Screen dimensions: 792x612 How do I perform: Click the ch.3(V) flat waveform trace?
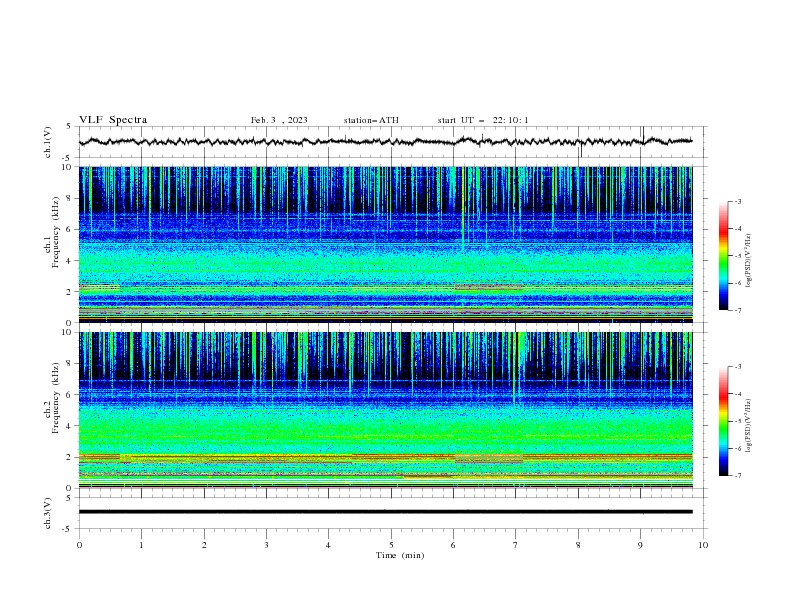pyautogui.click(x=385, y=512)
